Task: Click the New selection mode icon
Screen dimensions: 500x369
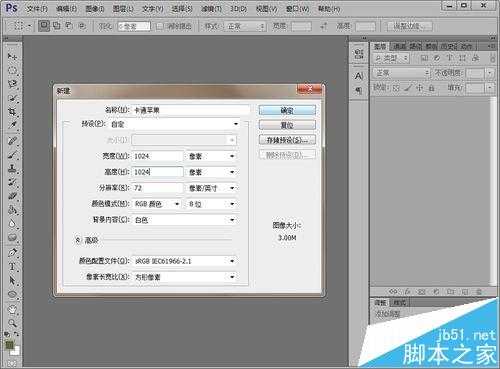Action: click(x=44, y=26)
